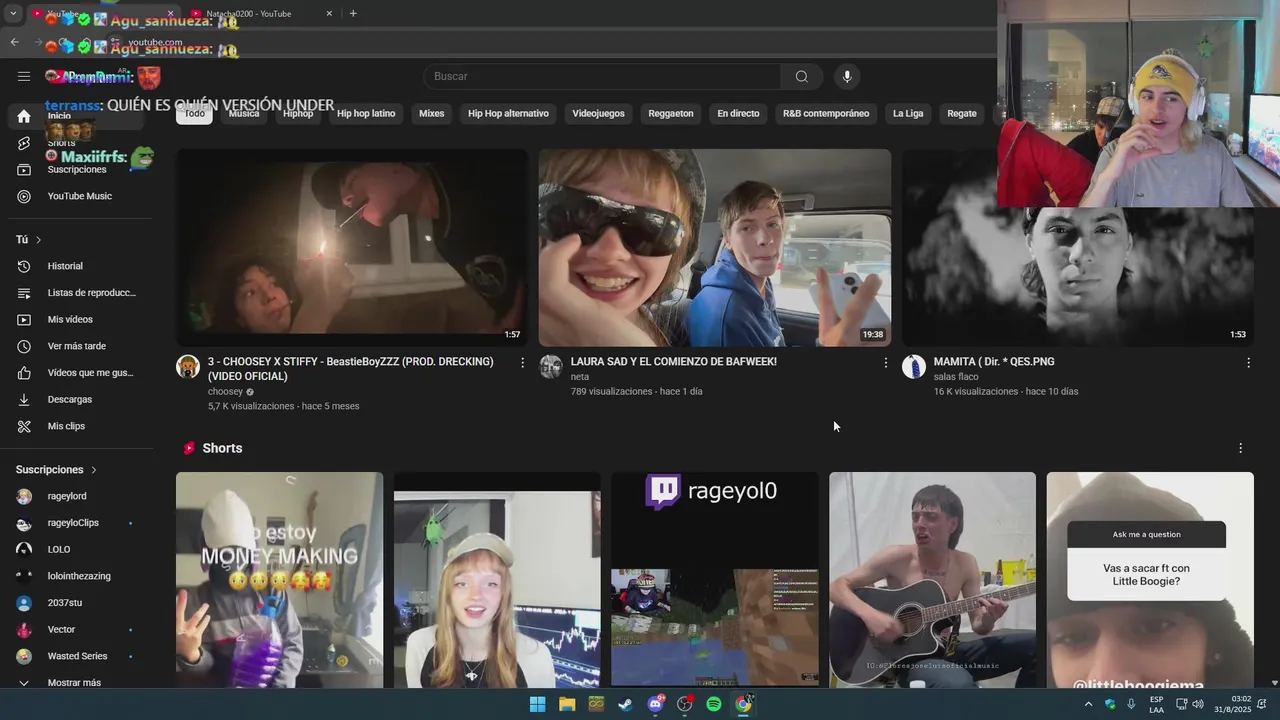Play the rageyol0 Minecraft short

click(715, 580)
